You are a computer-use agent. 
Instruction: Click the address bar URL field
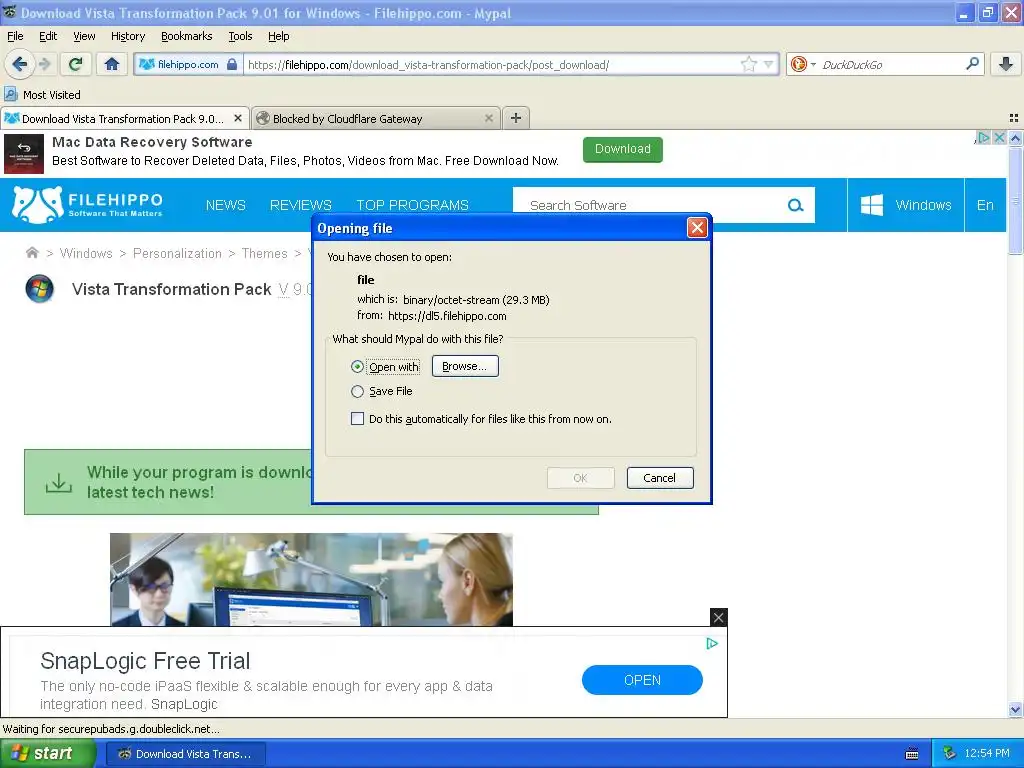[x=493, y=64]
